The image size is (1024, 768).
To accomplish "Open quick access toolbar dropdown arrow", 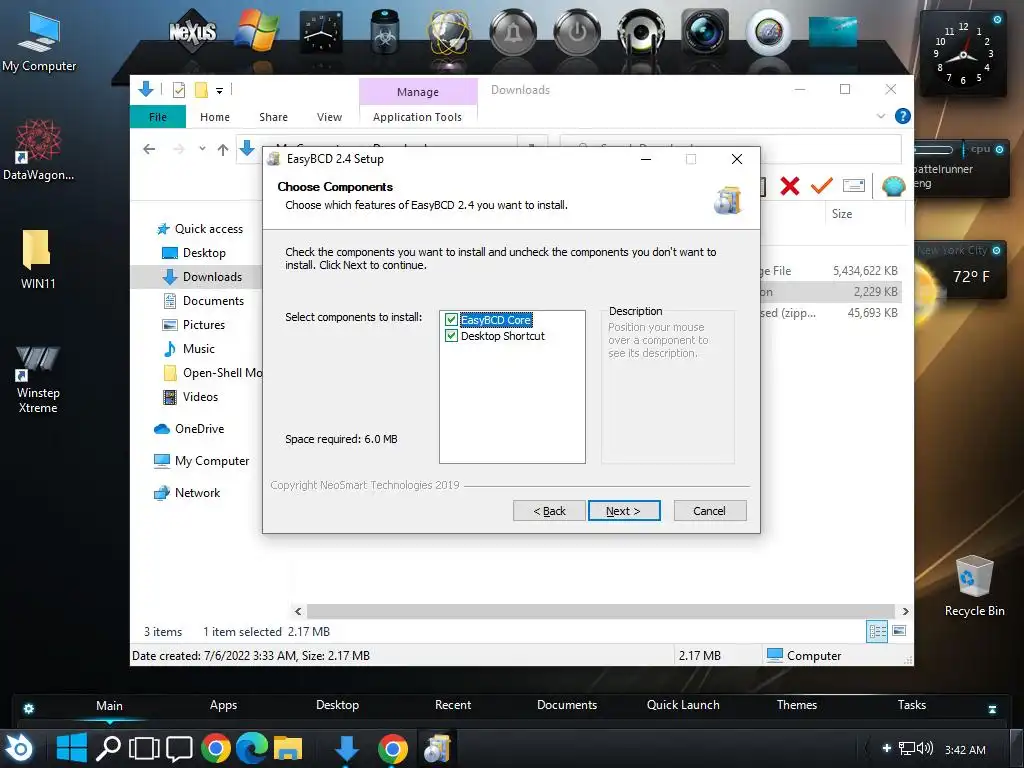I will click(x=219, y=91).
